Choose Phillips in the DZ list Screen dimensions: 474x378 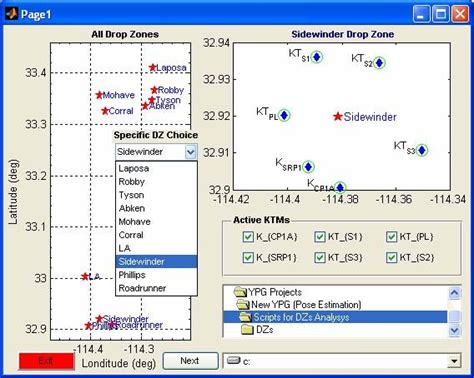pyautogui.click(x=156, y=275)
